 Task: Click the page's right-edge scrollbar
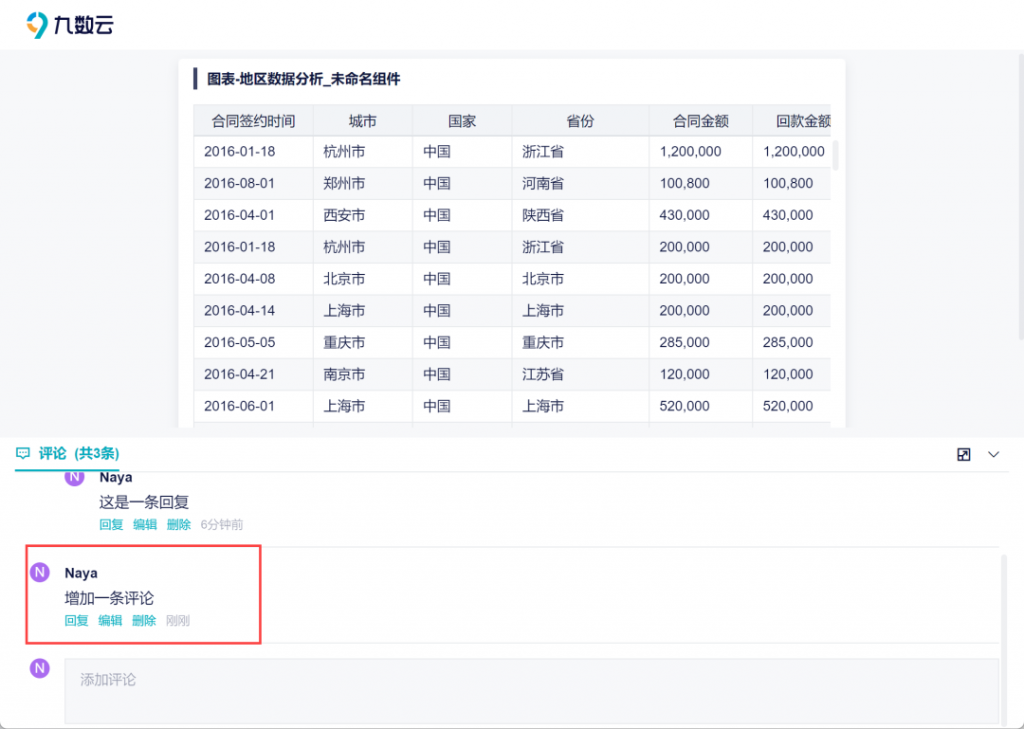coord(1021,196)
